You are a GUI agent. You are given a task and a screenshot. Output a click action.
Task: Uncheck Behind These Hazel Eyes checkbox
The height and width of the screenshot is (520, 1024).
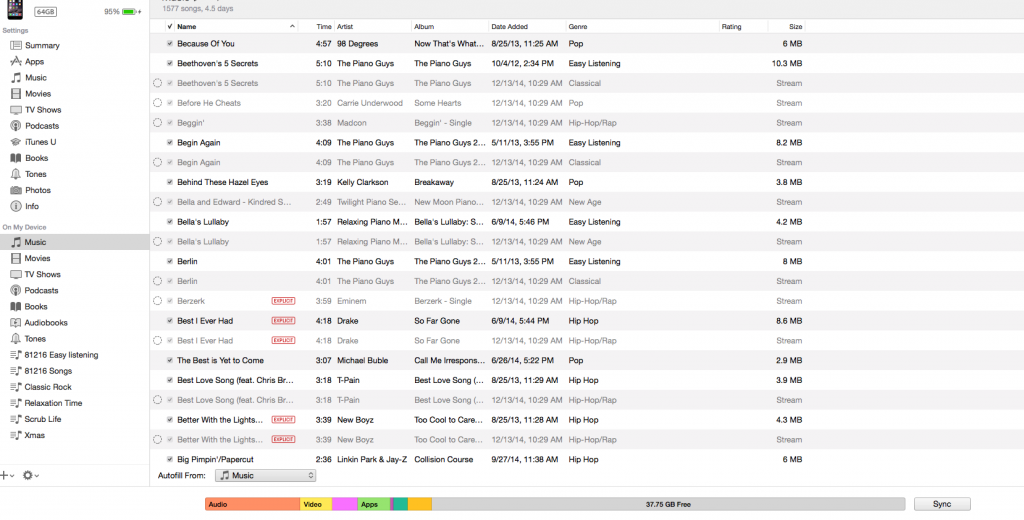(170, 182)
